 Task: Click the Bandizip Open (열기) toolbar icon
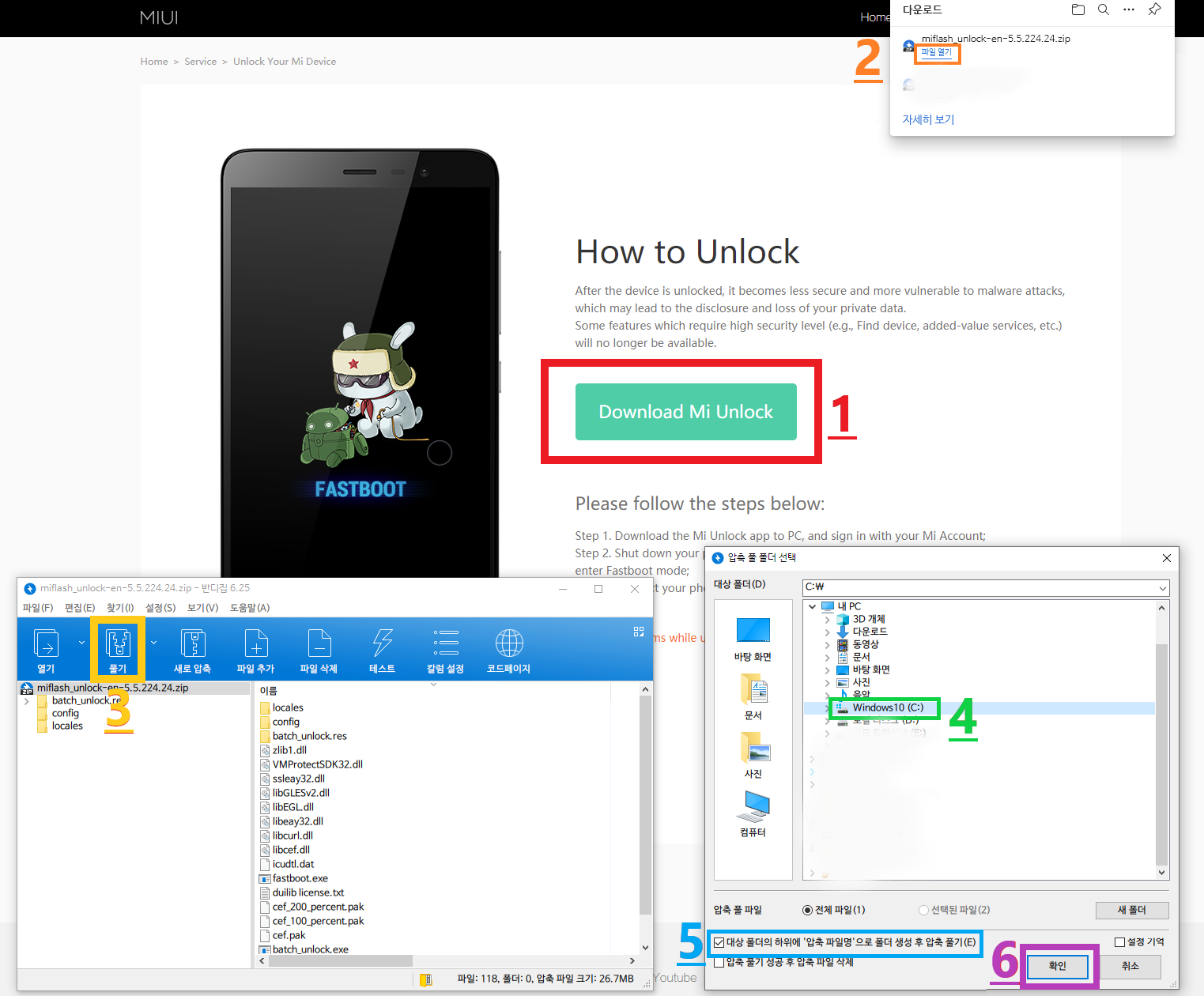[x=46, y=643]
